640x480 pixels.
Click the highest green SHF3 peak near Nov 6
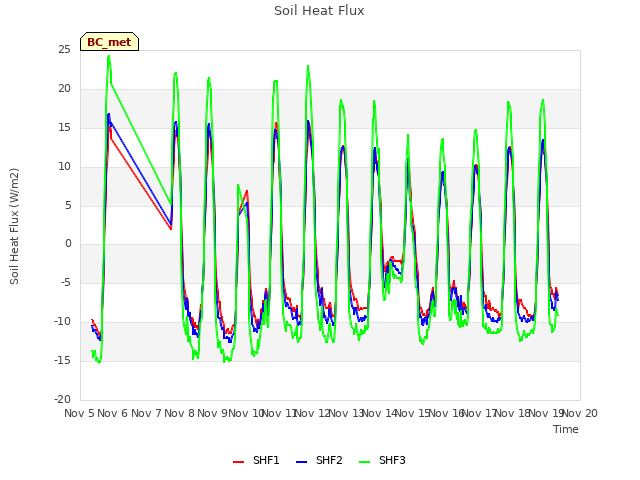109,56
